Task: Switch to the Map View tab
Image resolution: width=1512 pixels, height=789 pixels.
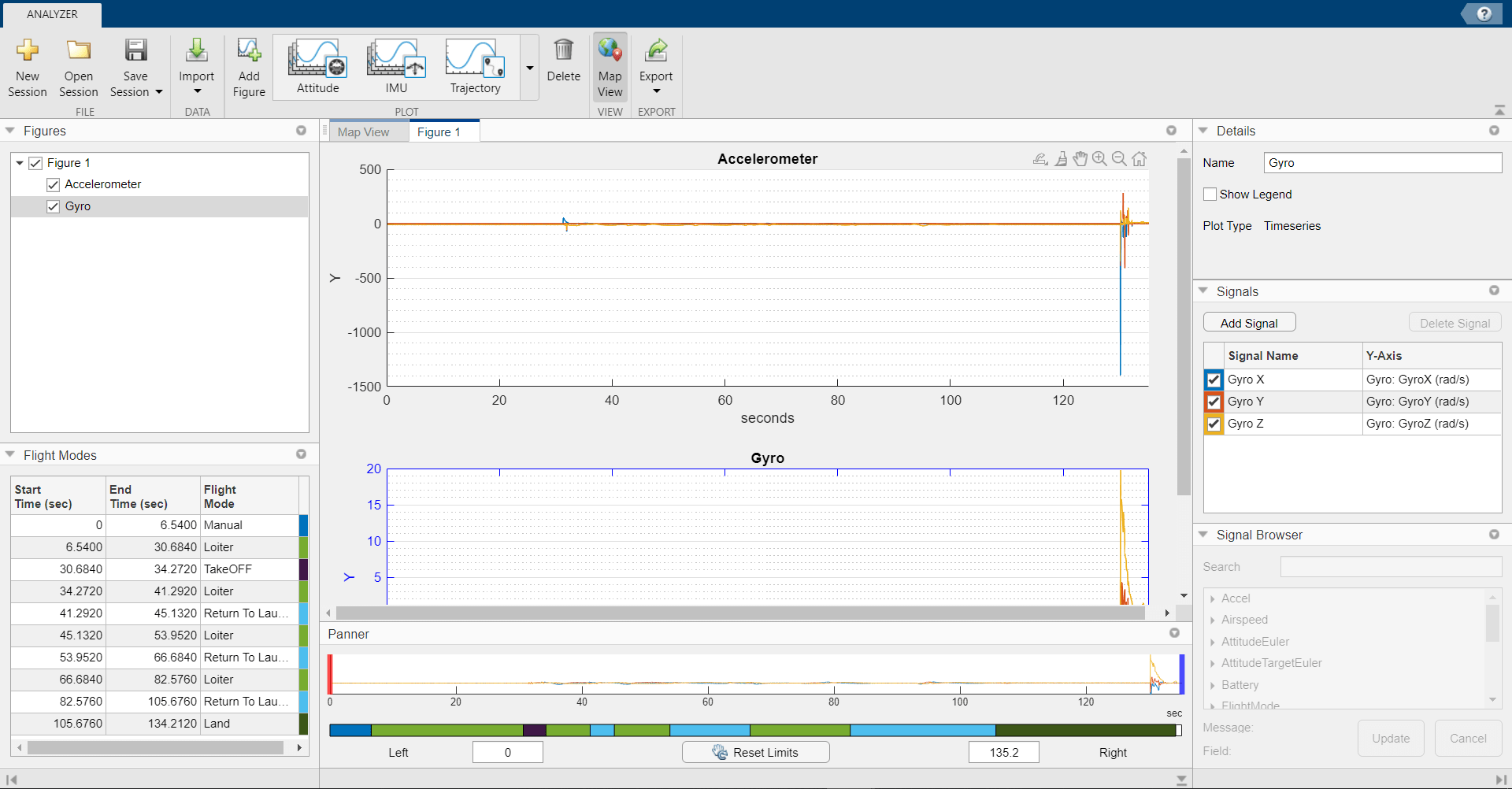Action: 363,132
